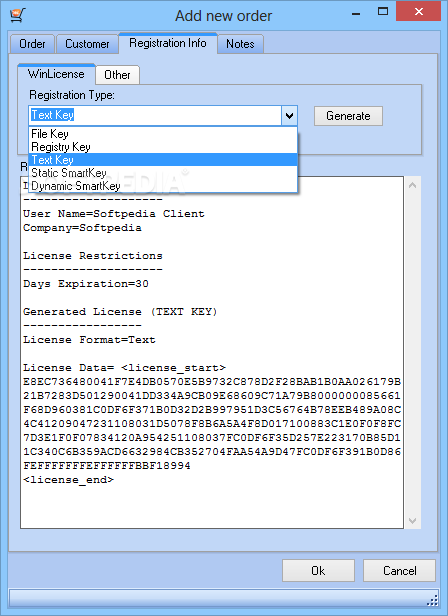Click the 'License Data= <license_start>' line
Viewport: 448px width, 616px height.
click(124, 368)
